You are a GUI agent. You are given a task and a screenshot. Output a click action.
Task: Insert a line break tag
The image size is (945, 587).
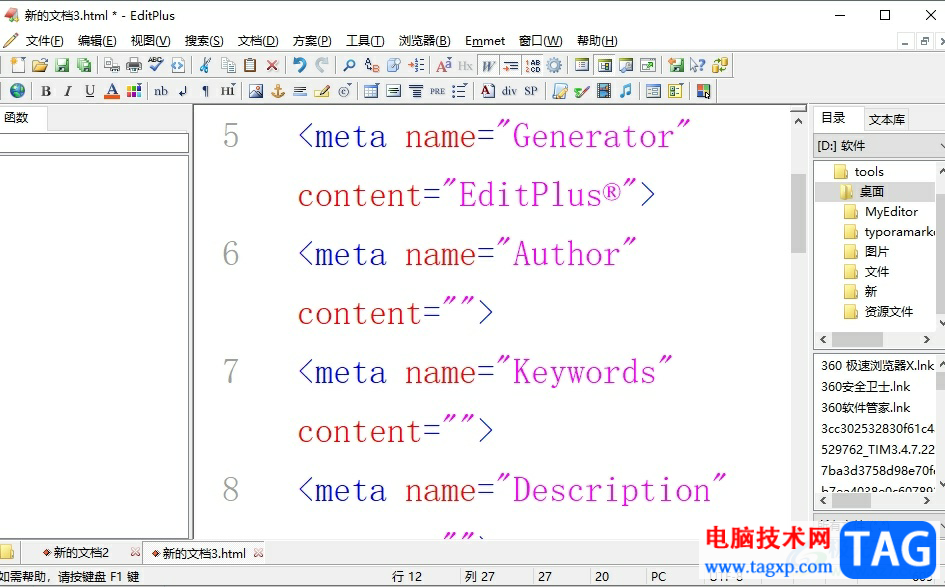click(183, 91)
